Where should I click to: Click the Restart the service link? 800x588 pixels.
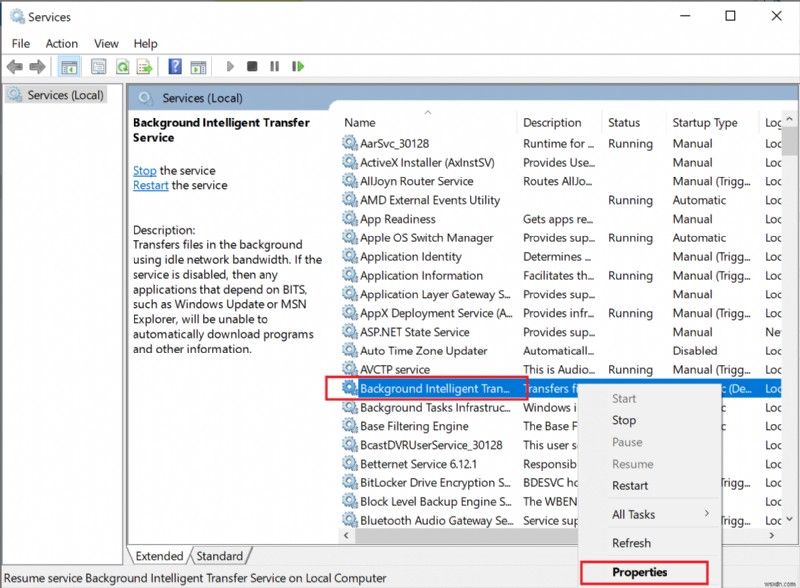pos(150,184)
